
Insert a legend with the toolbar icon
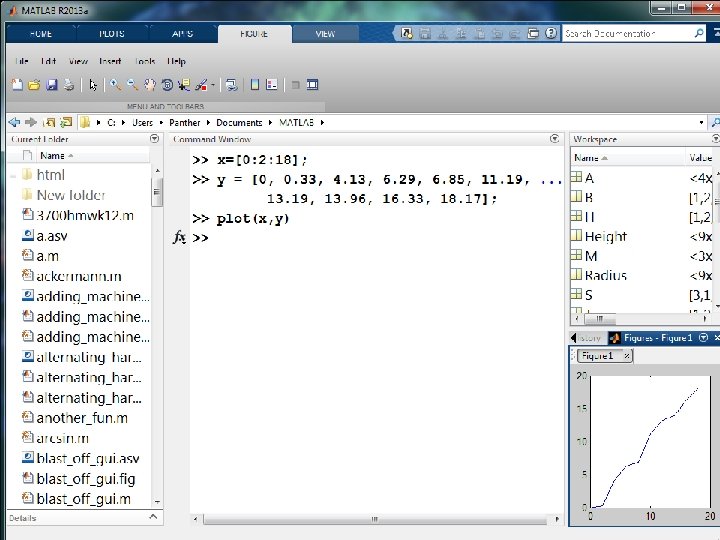coord(272,85)
